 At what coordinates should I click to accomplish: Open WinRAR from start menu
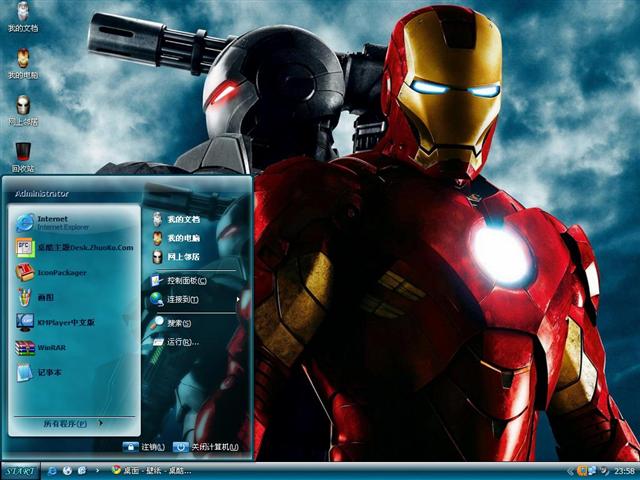click(x=74, y=348)
